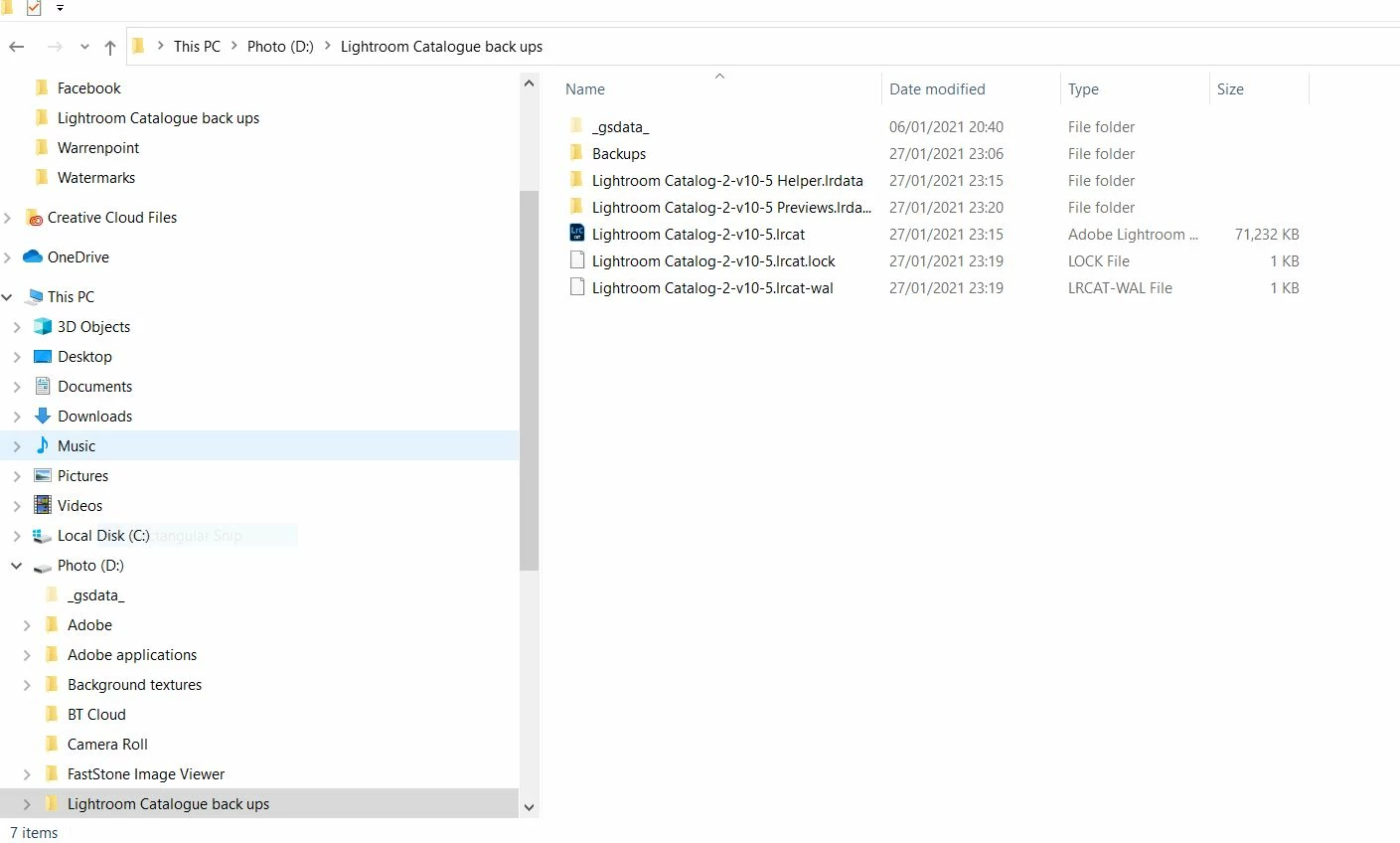Select 'Lightroom Catalog-2-v10-5.lrcat.lock' file name
1400x843 pixels.
click(x=713, y=261)
